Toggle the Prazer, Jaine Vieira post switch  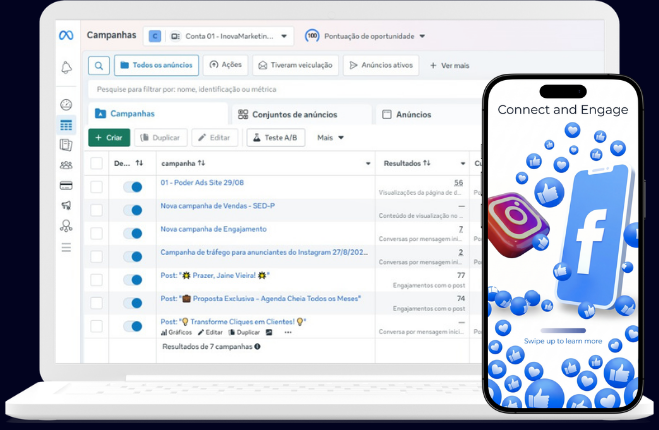coord(133,280)
